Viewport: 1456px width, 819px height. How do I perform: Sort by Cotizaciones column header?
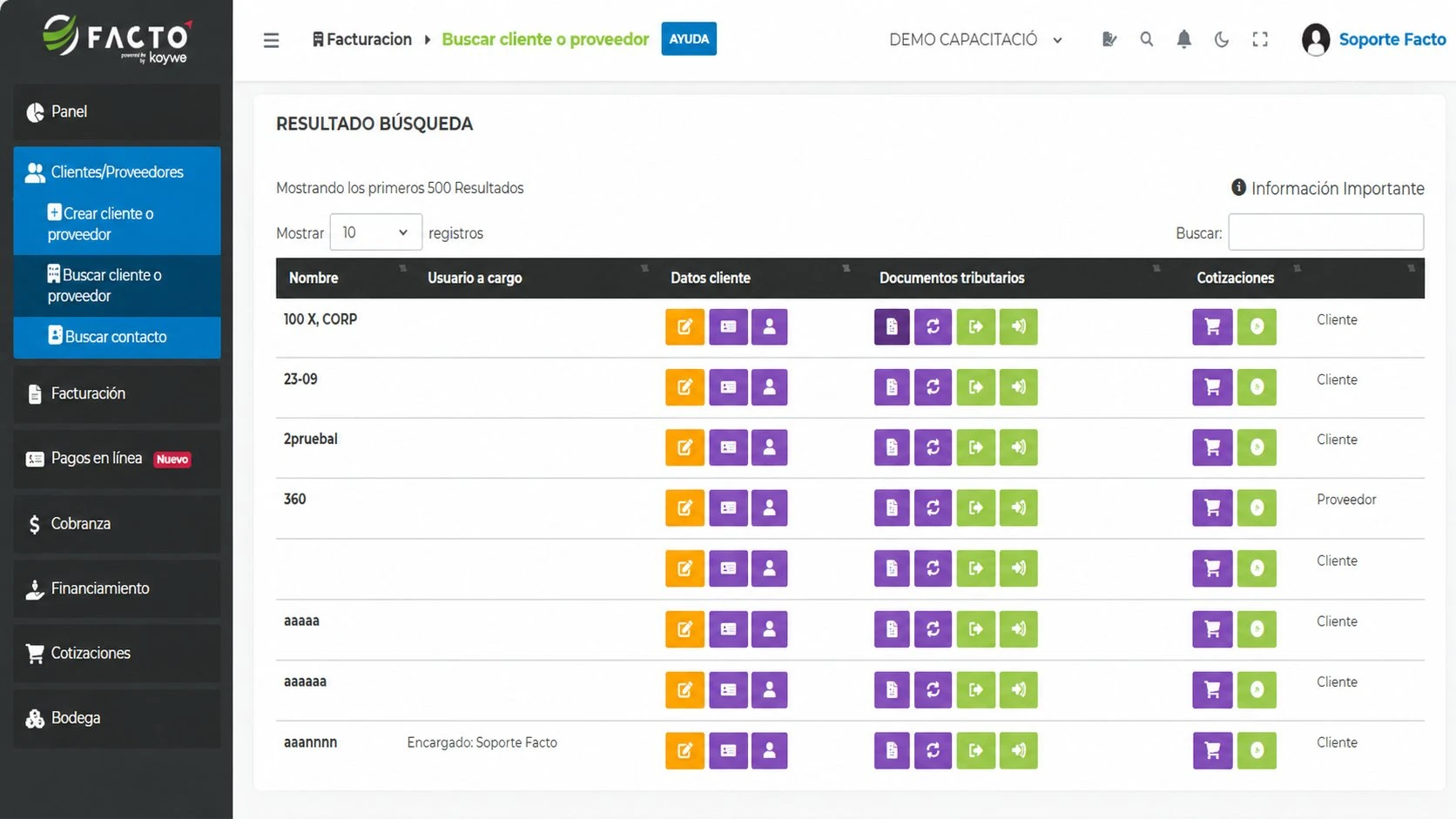click(x=1235, y=278)
